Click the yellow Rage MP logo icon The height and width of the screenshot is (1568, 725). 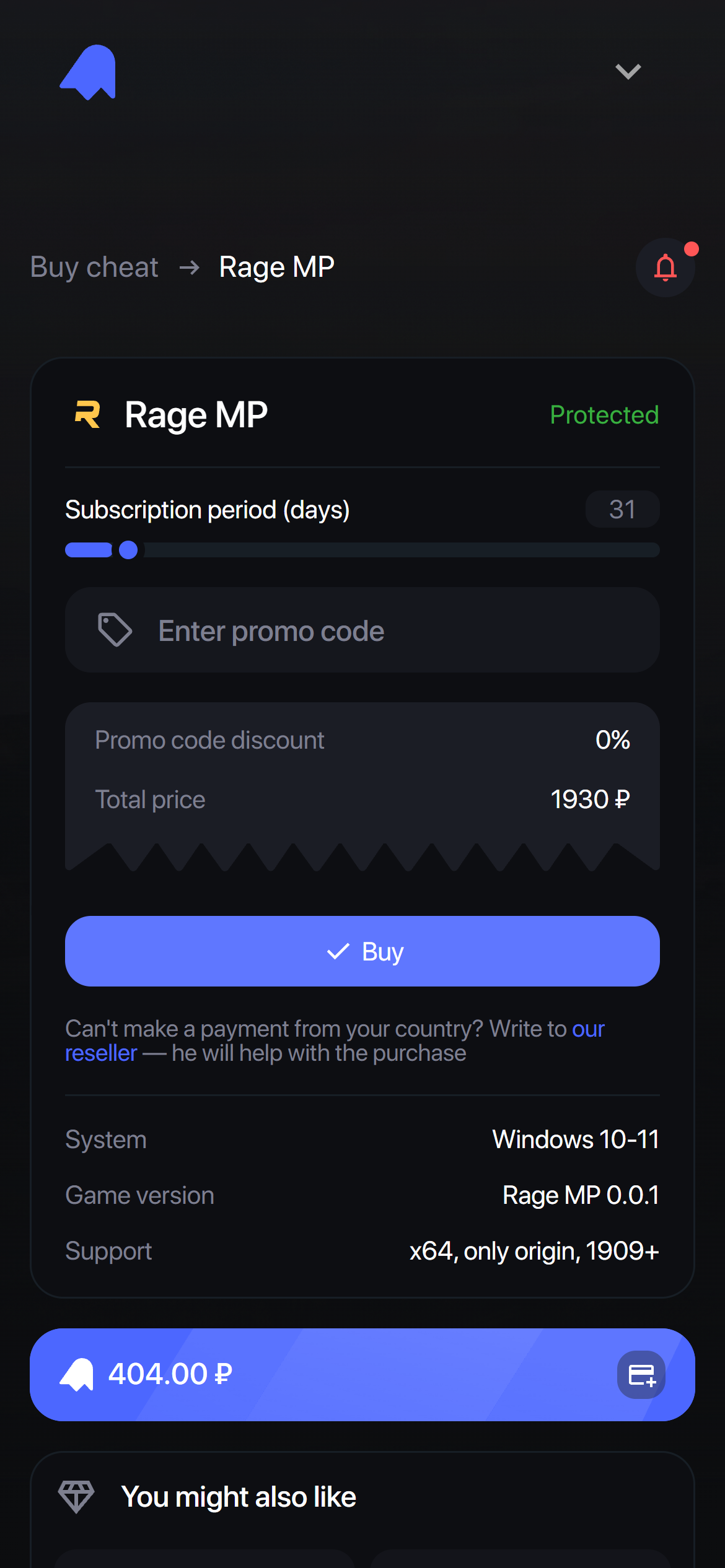87,414
